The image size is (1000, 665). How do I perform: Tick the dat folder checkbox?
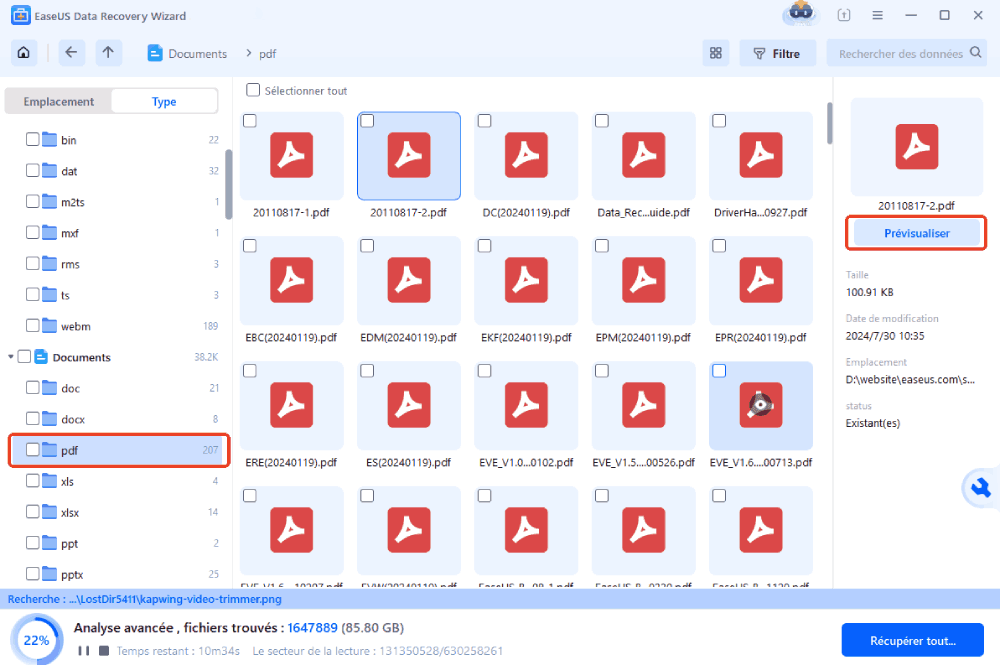tap(33, 170)
